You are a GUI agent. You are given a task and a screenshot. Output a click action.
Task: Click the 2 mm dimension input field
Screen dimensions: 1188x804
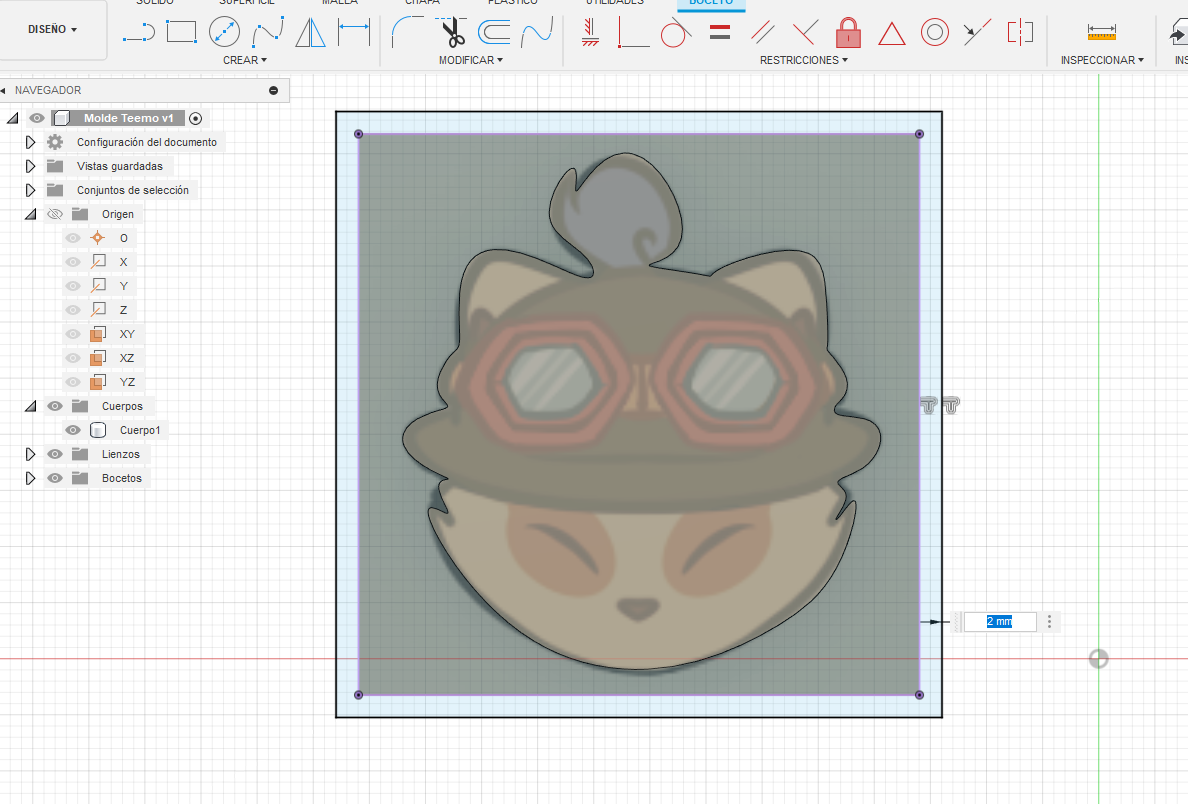[999, 622]
